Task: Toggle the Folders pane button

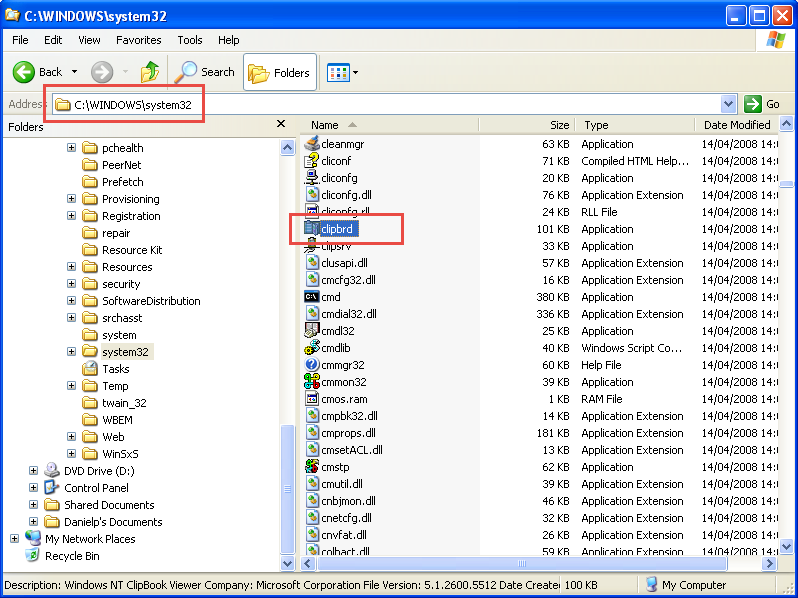Action: tap(279, 73)
